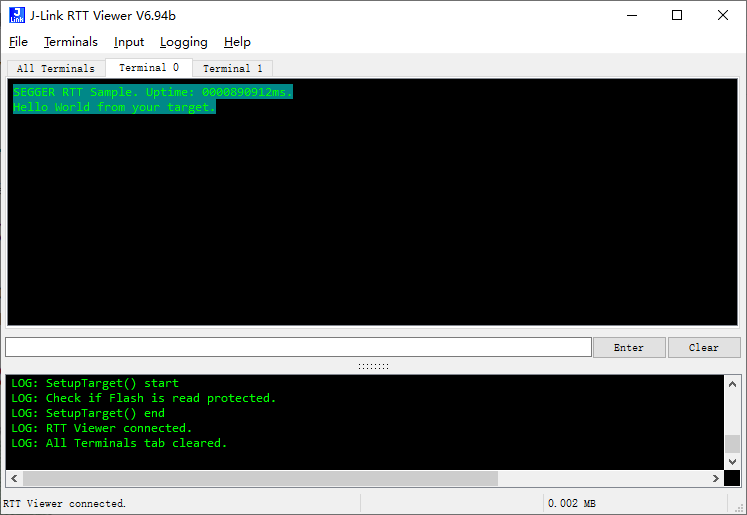
Task: Click the 'RTT Viewer connected.' status bar text
Action: (x=64, y=504)
